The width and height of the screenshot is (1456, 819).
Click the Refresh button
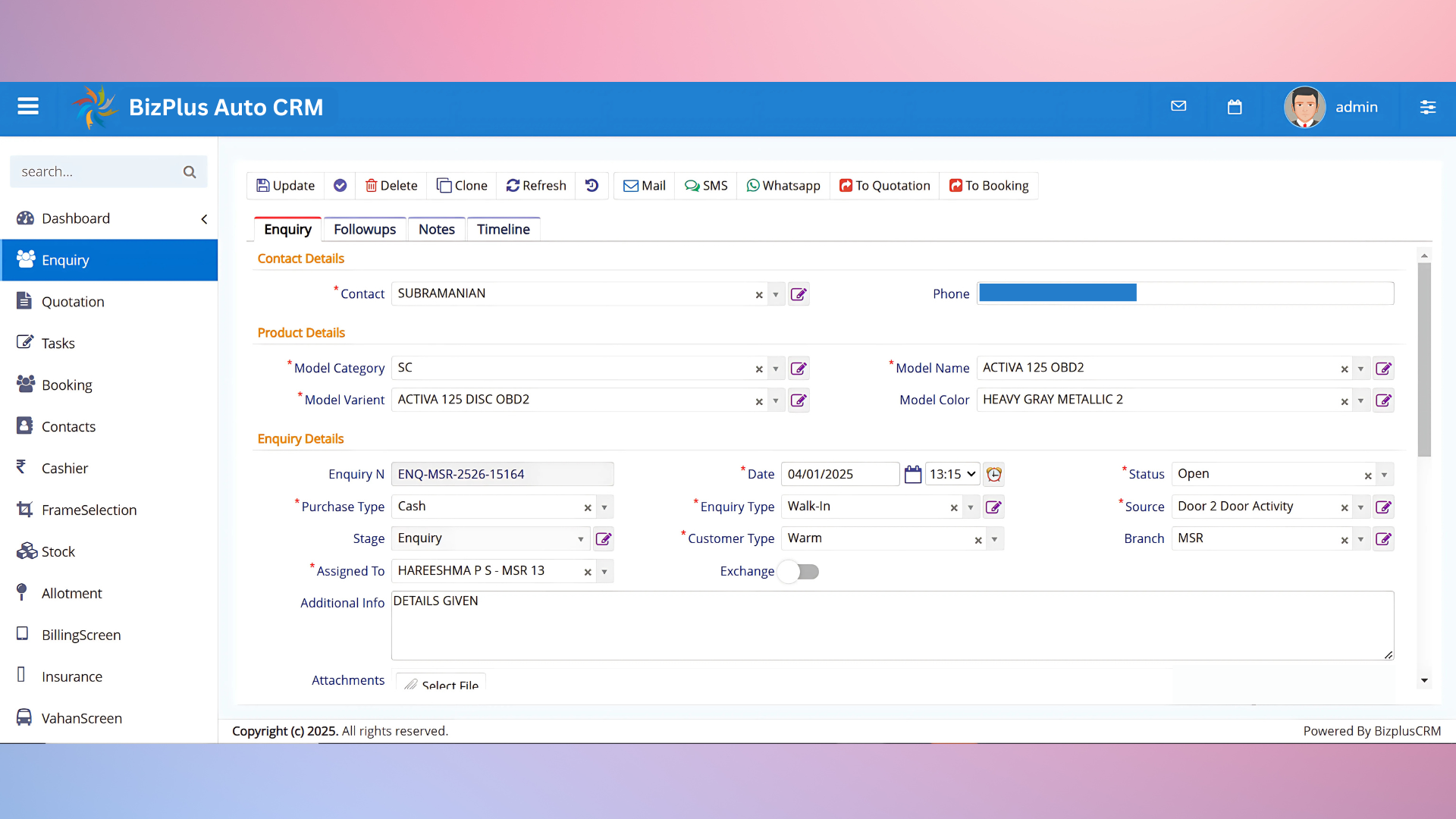536,186
